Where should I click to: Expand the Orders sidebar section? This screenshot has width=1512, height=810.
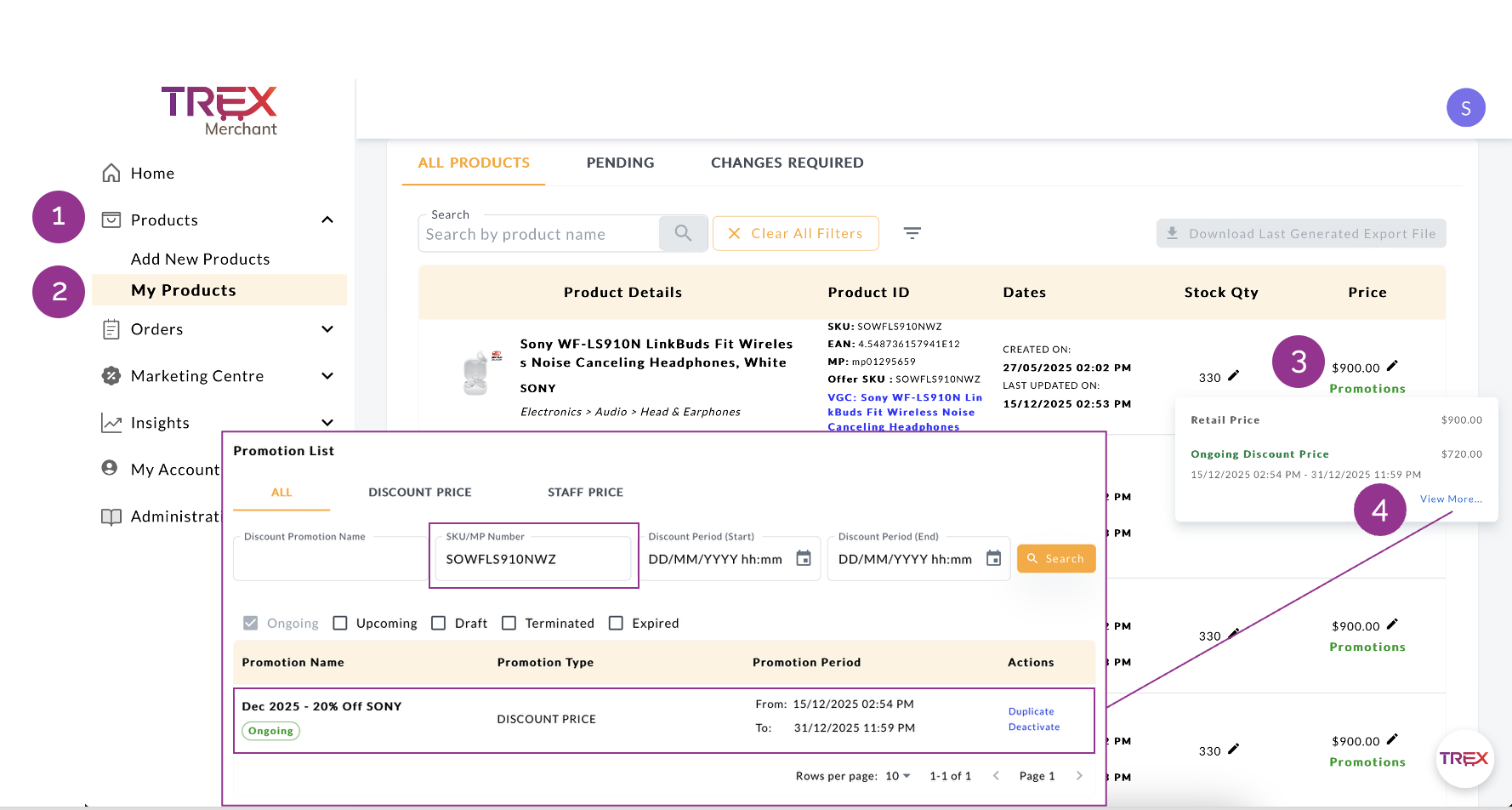pos(327,329)
